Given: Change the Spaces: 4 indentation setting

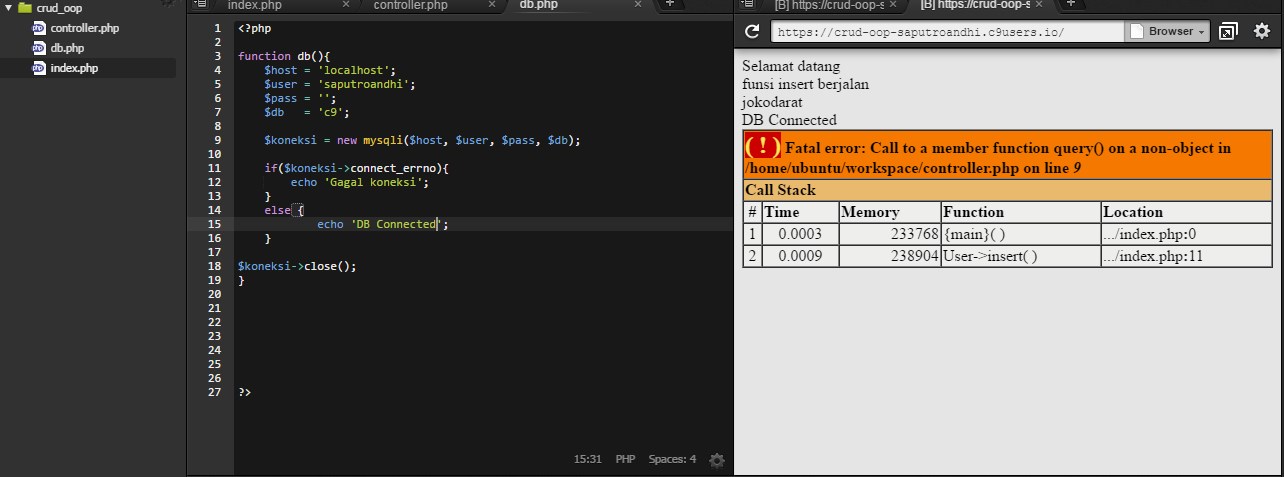Looking at the screenshot, I should tap(672, 460).
